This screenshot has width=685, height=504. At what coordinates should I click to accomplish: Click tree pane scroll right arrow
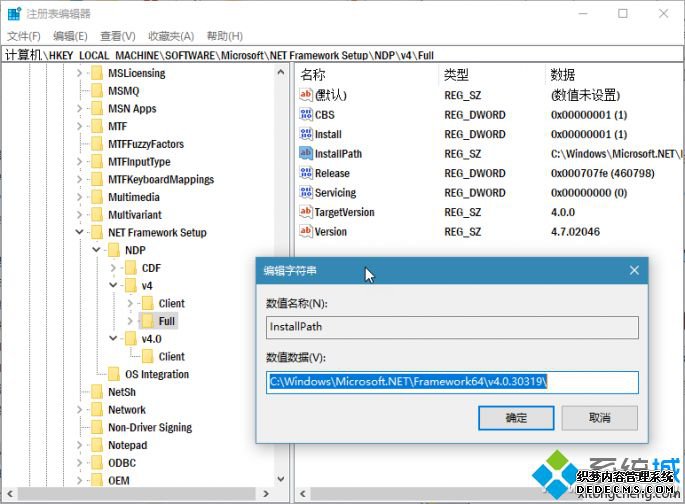[x=266, y=494]
